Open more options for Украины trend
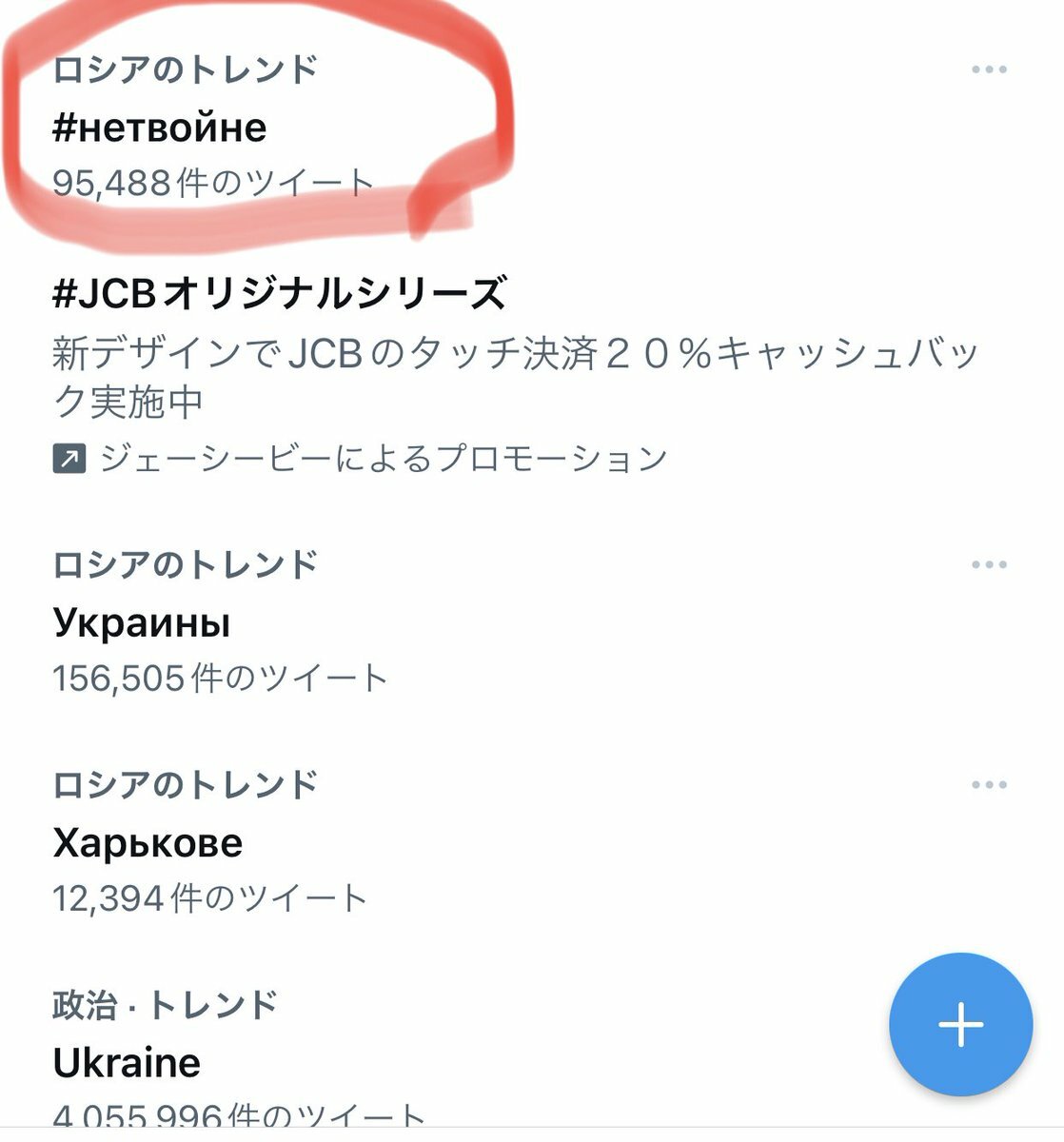Screen dimensions: 1064x1142 point(989,564)
